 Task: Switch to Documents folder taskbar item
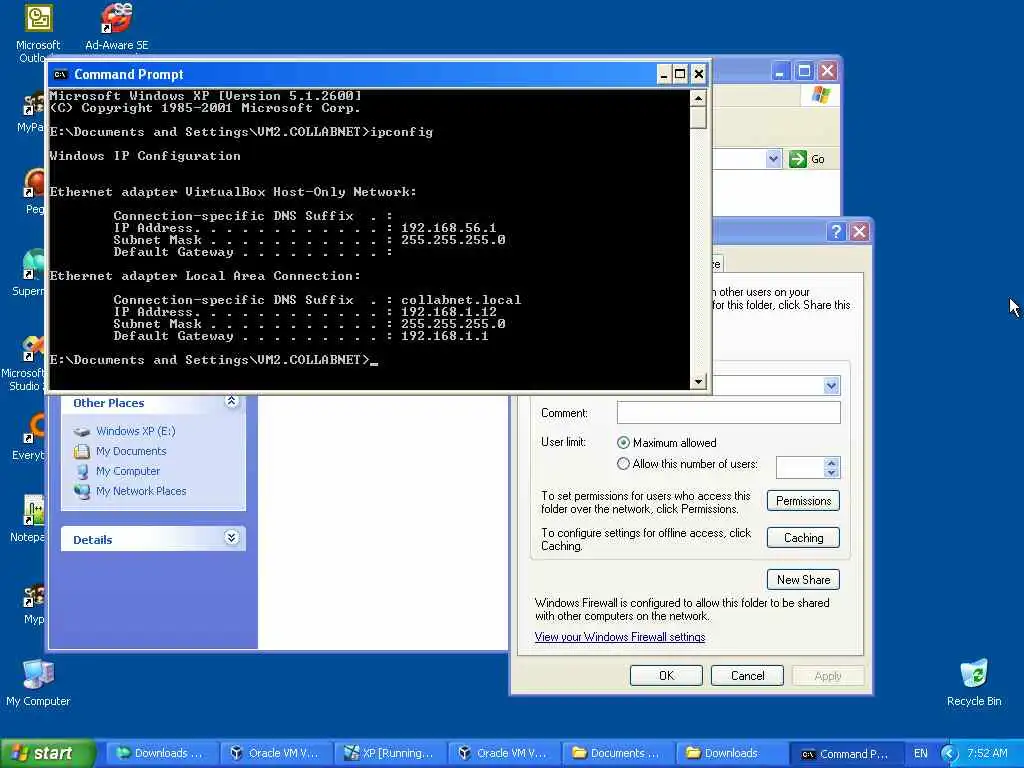[x=618, y=754]
